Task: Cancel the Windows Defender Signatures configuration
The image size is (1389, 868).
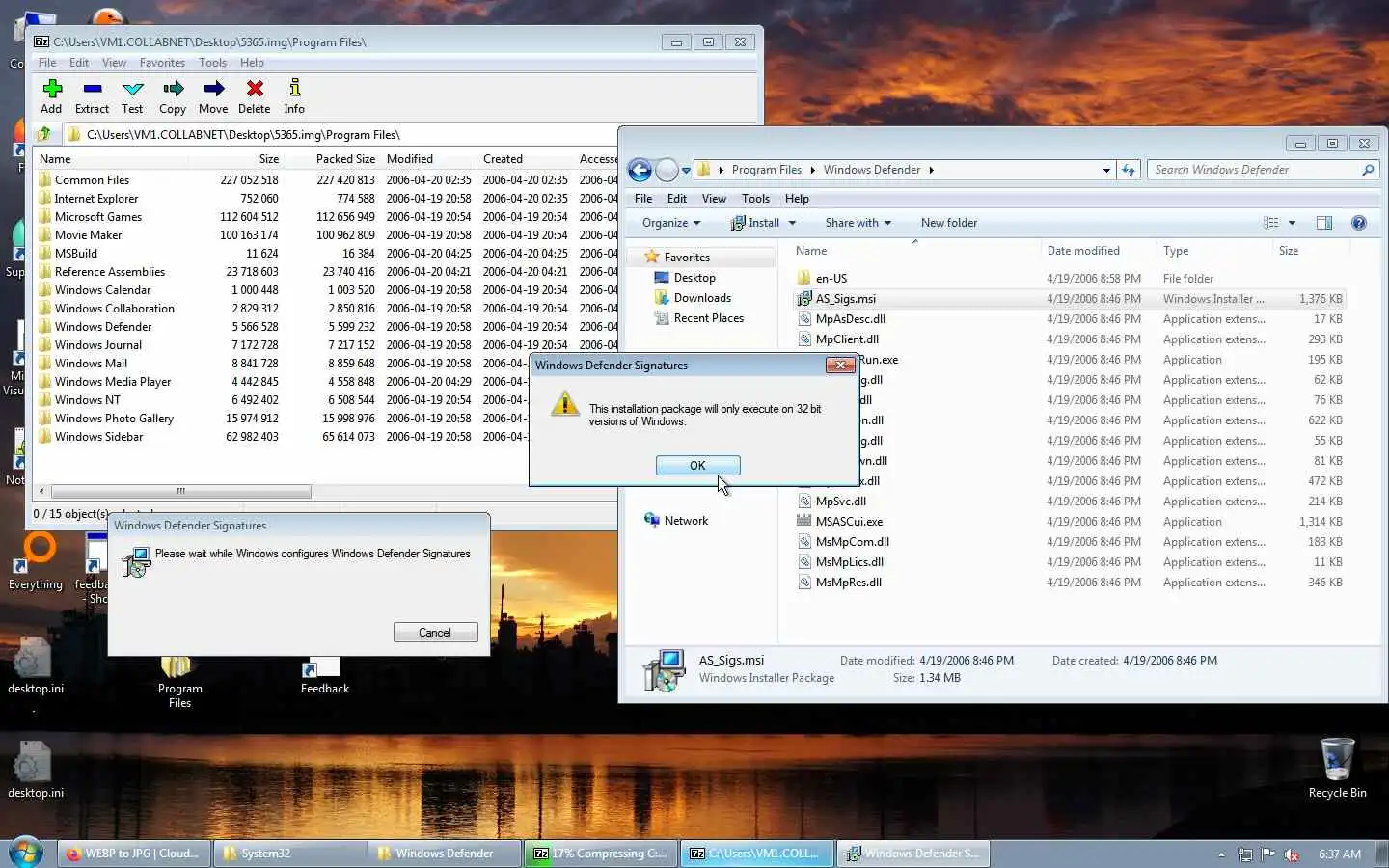Action: [x=435, y=633]
